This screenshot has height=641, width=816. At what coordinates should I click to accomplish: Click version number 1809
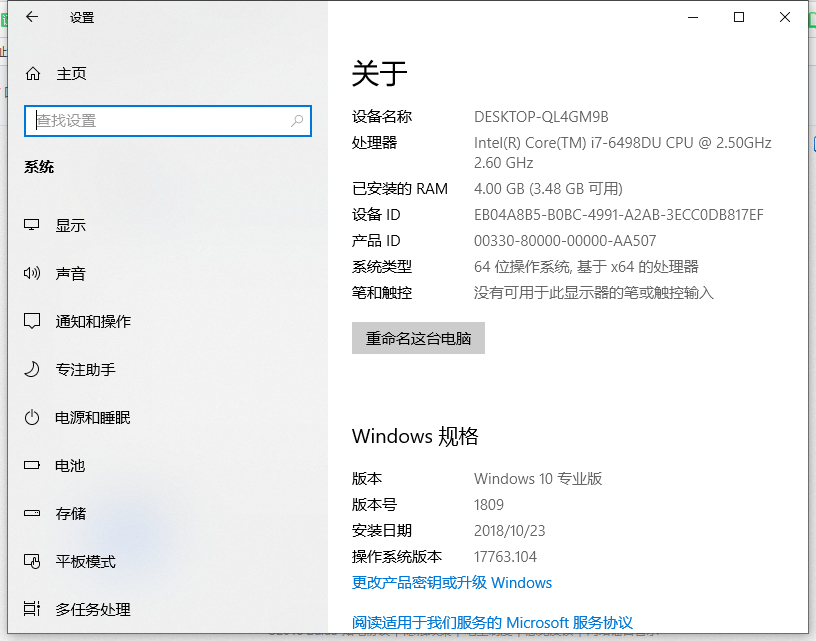tap(489, 505)
